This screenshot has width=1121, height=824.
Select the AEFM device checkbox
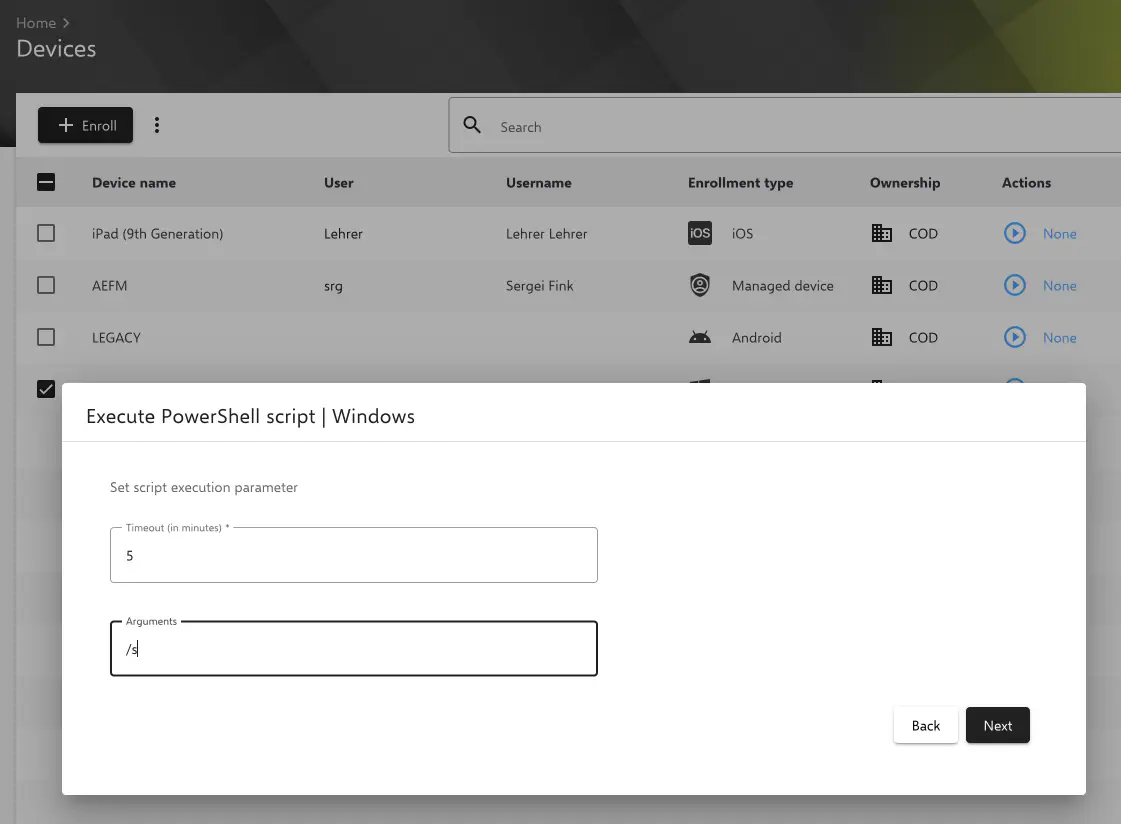pyautogui.click(x=46, y=285)
